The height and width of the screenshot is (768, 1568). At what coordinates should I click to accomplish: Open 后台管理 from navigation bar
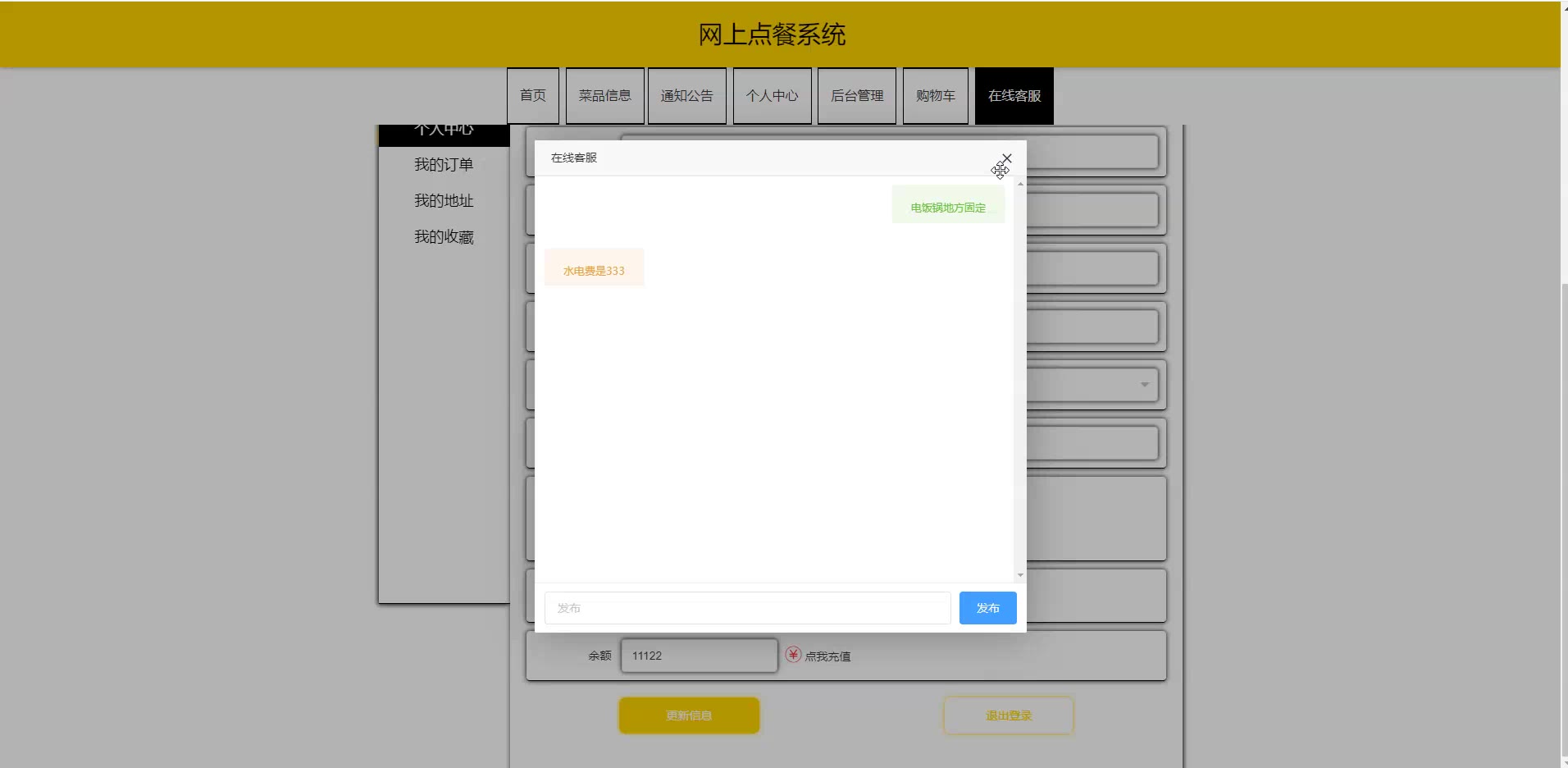(856, 96)
